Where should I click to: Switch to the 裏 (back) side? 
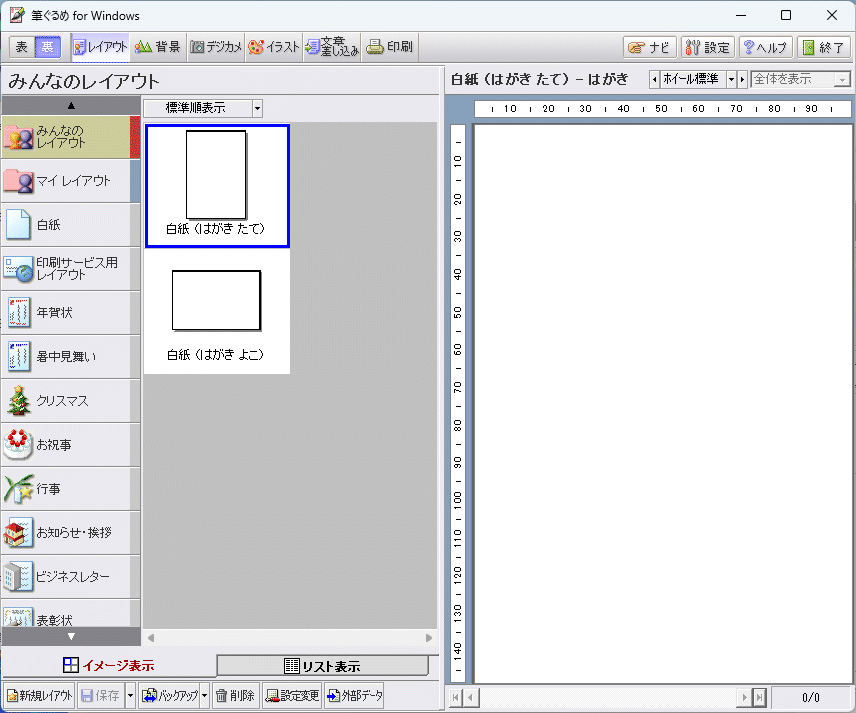tap(47, 47)
